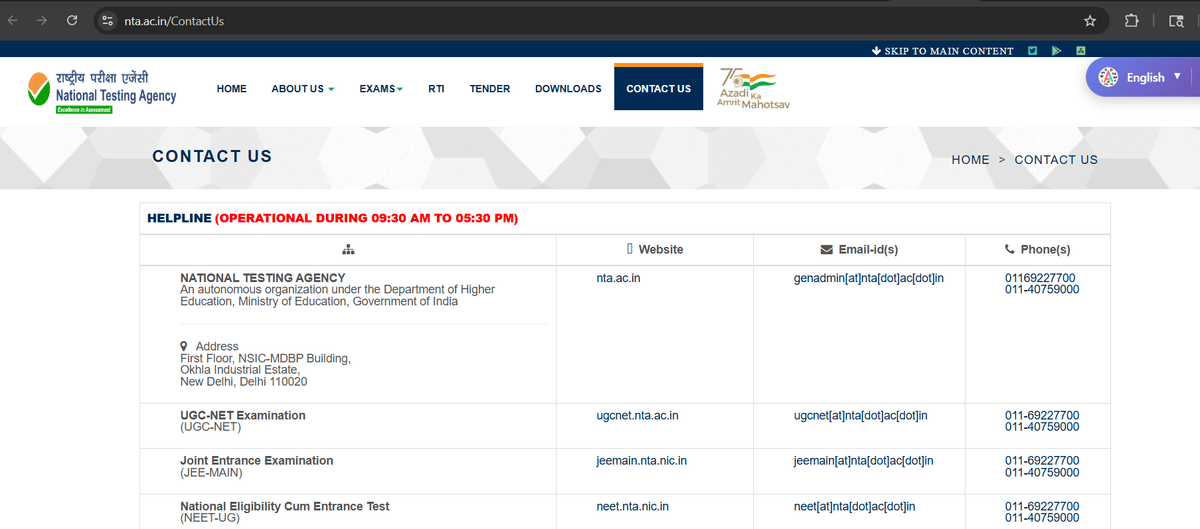Click the UGC-NET Examination row title

click(x=243, y=415)
